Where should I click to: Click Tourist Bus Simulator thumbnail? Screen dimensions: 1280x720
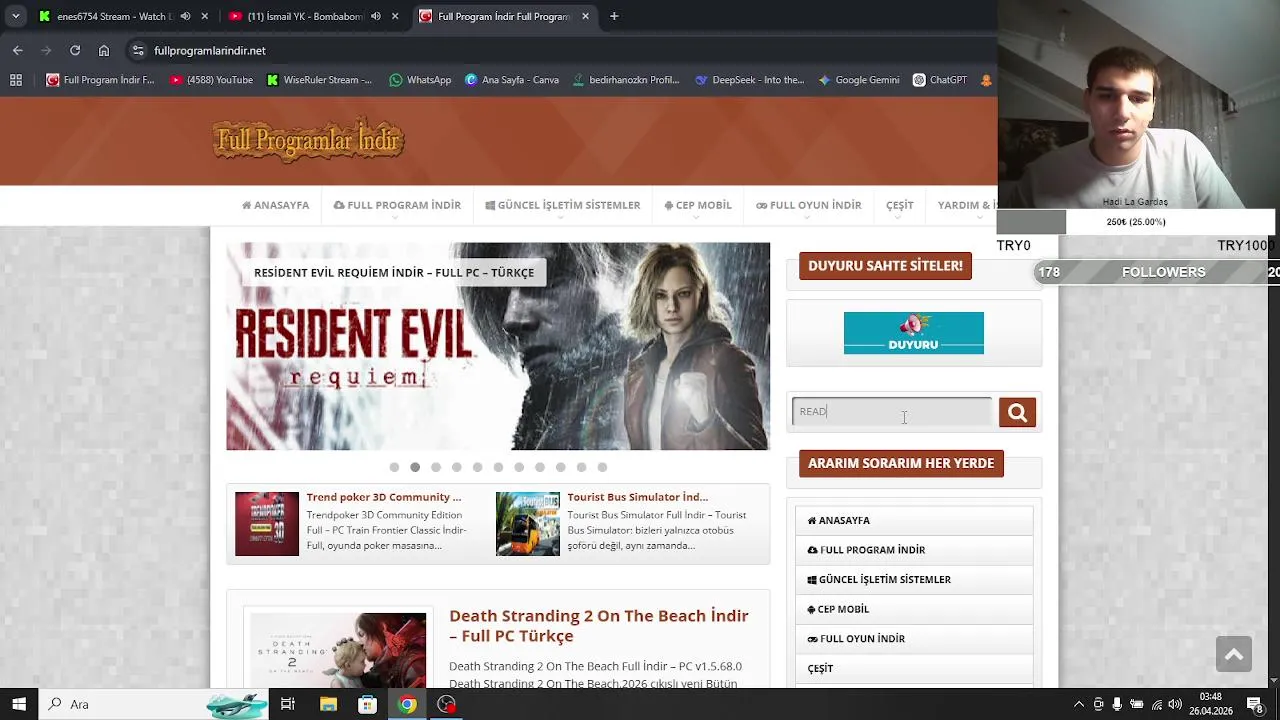528,524
